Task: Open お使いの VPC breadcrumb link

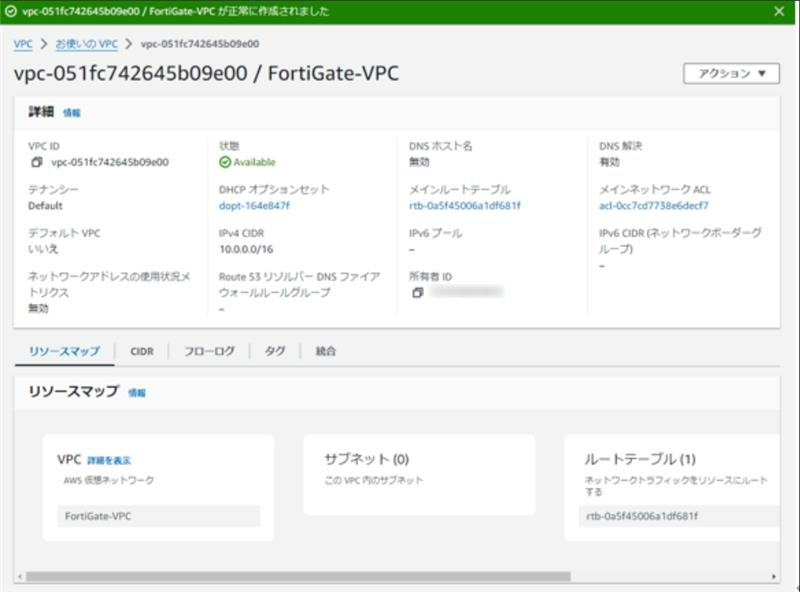Action: pos(86,44)
